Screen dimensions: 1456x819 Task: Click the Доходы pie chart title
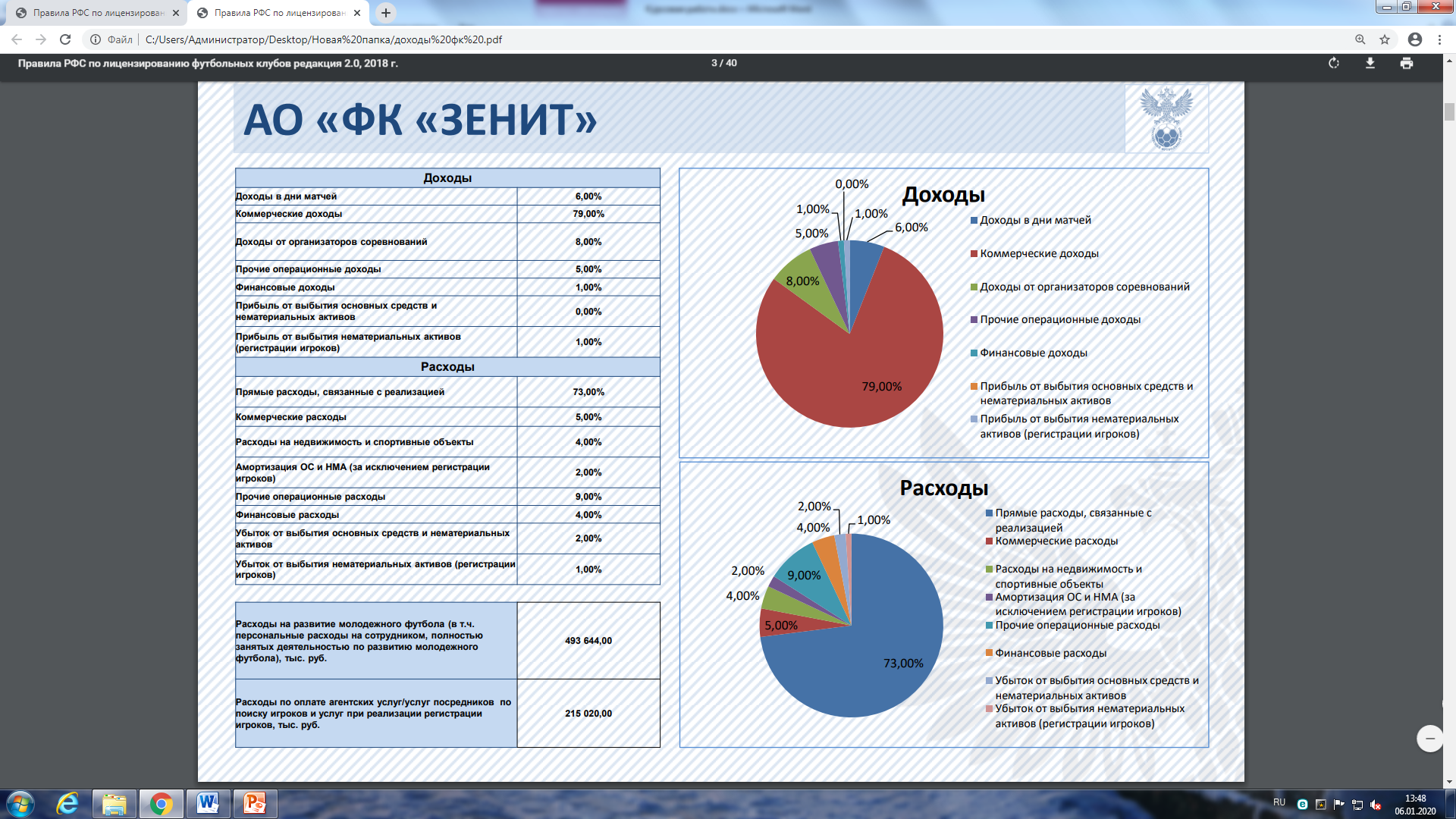click(943, 195)
